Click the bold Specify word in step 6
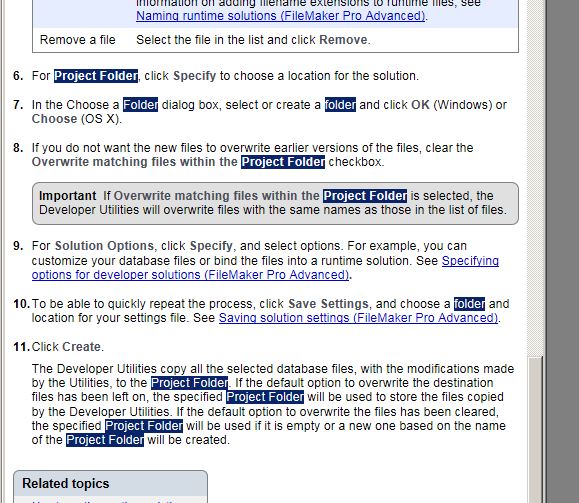Viewport: 579px width, 503px height. coord(195,76)
